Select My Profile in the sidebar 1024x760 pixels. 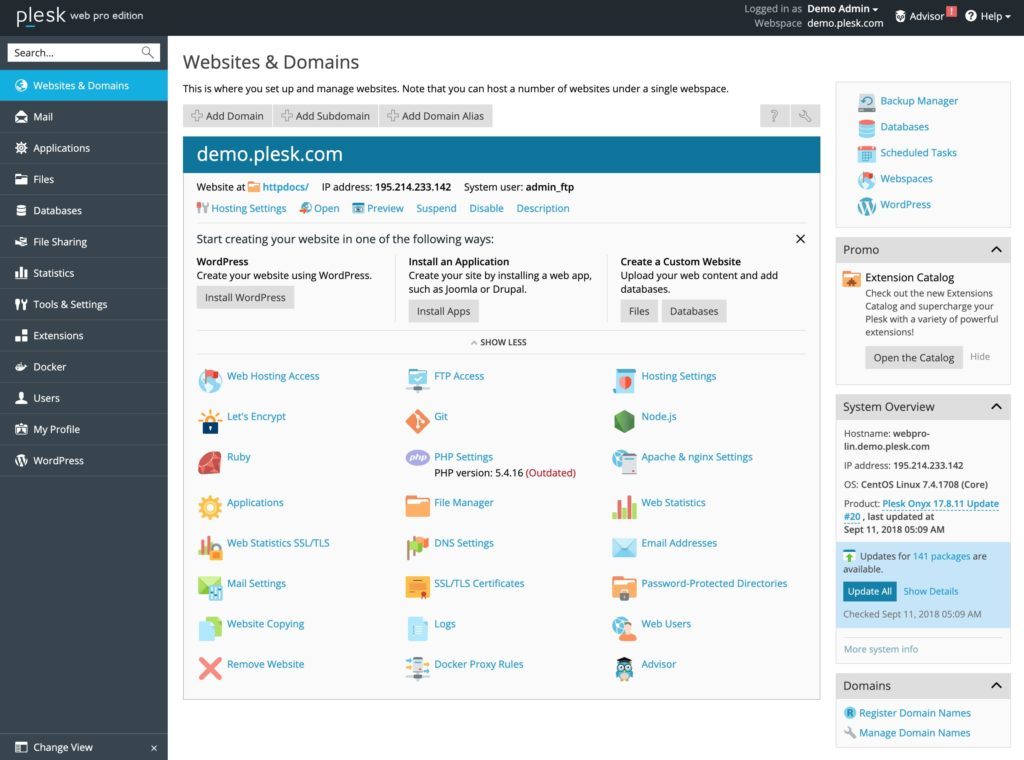84,430
